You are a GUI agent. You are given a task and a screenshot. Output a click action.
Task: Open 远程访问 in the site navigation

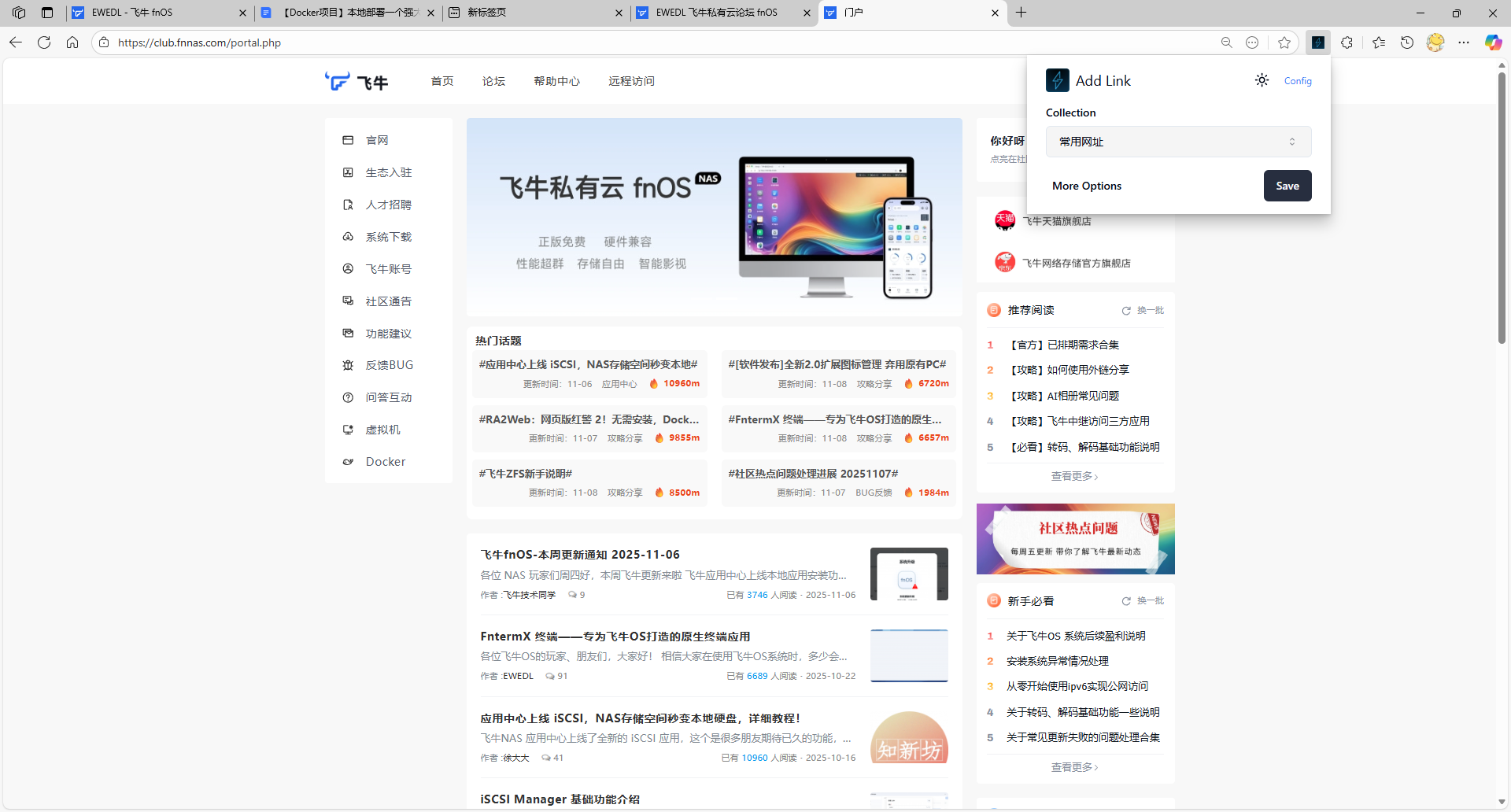(x=631, y=81)
